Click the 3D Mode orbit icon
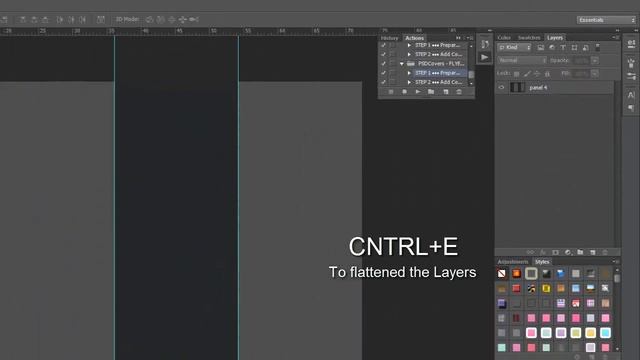Image resolution: width=640 pixels, height=360 pixels. pyautogui.click(x=149, y=19)
